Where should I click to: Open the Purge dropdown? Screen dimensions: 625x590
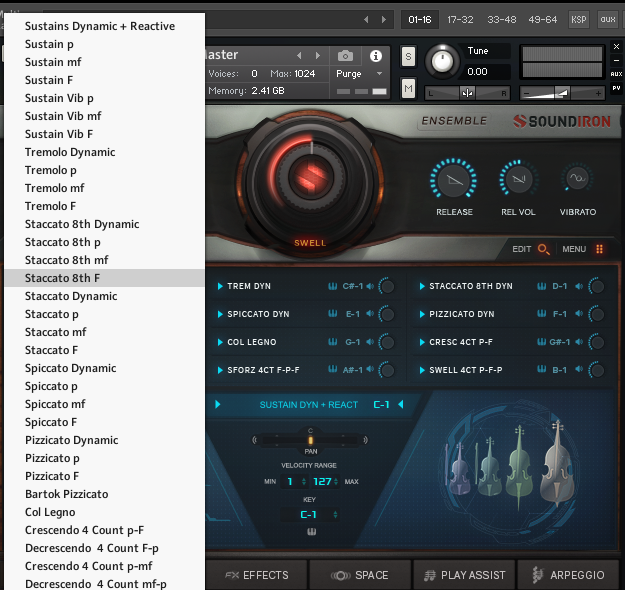point(359,74)
